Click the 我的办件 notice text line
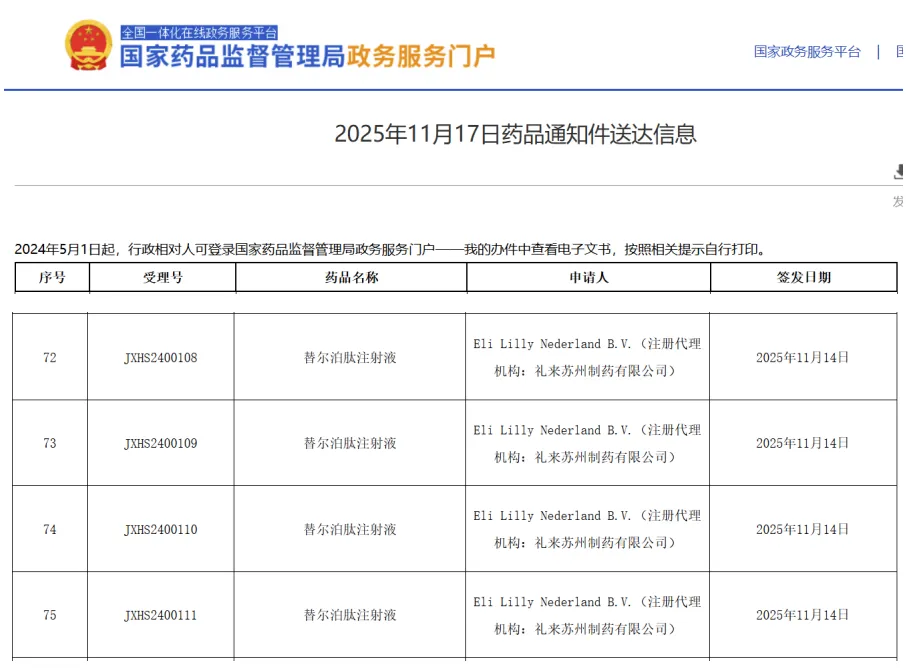This screenshot has height=670, width=906. 390,249
